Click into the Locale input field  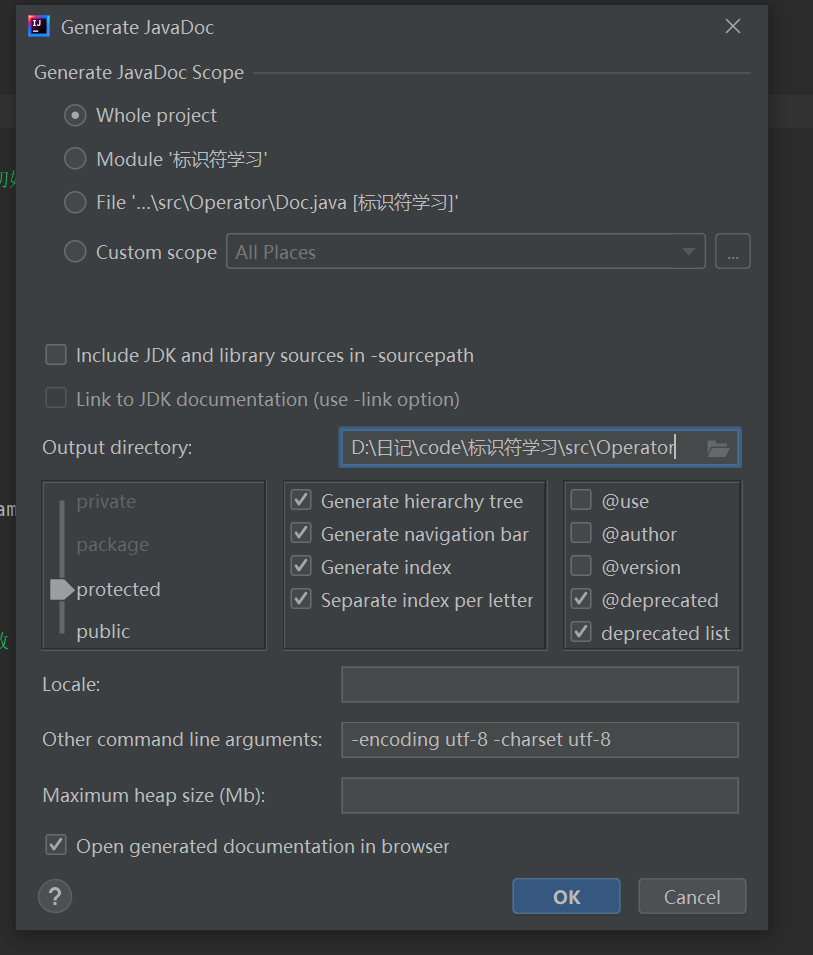[539, 685]
